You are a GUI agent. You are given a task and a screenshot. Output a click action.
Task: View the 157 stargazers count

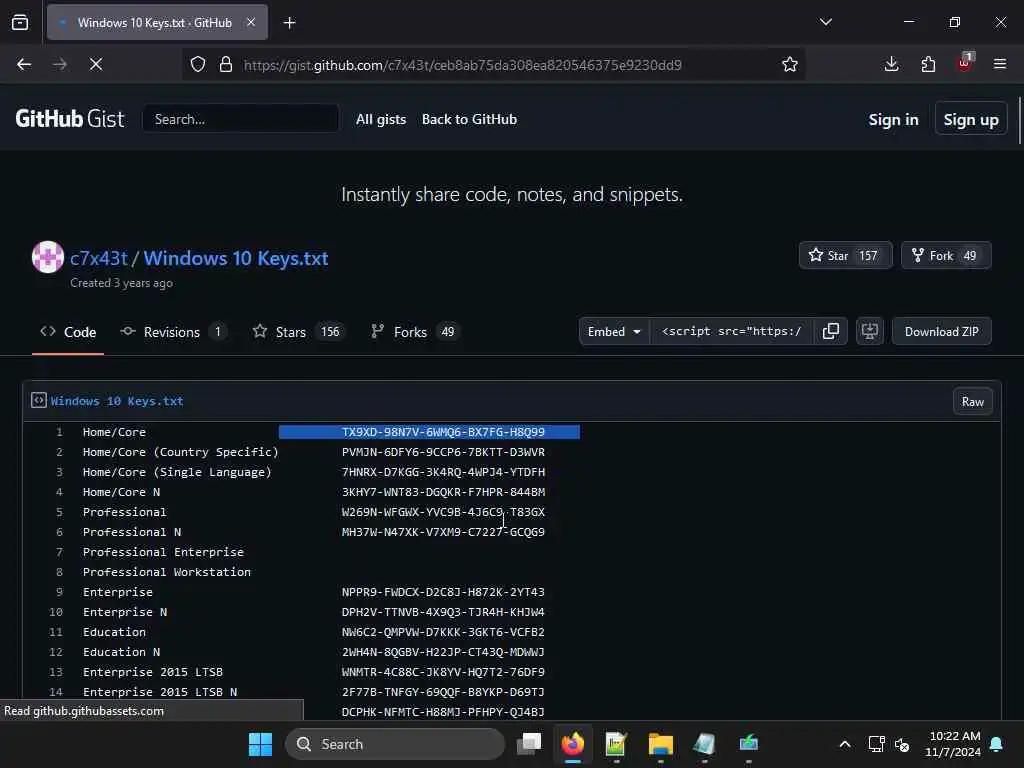pos(868,255)
